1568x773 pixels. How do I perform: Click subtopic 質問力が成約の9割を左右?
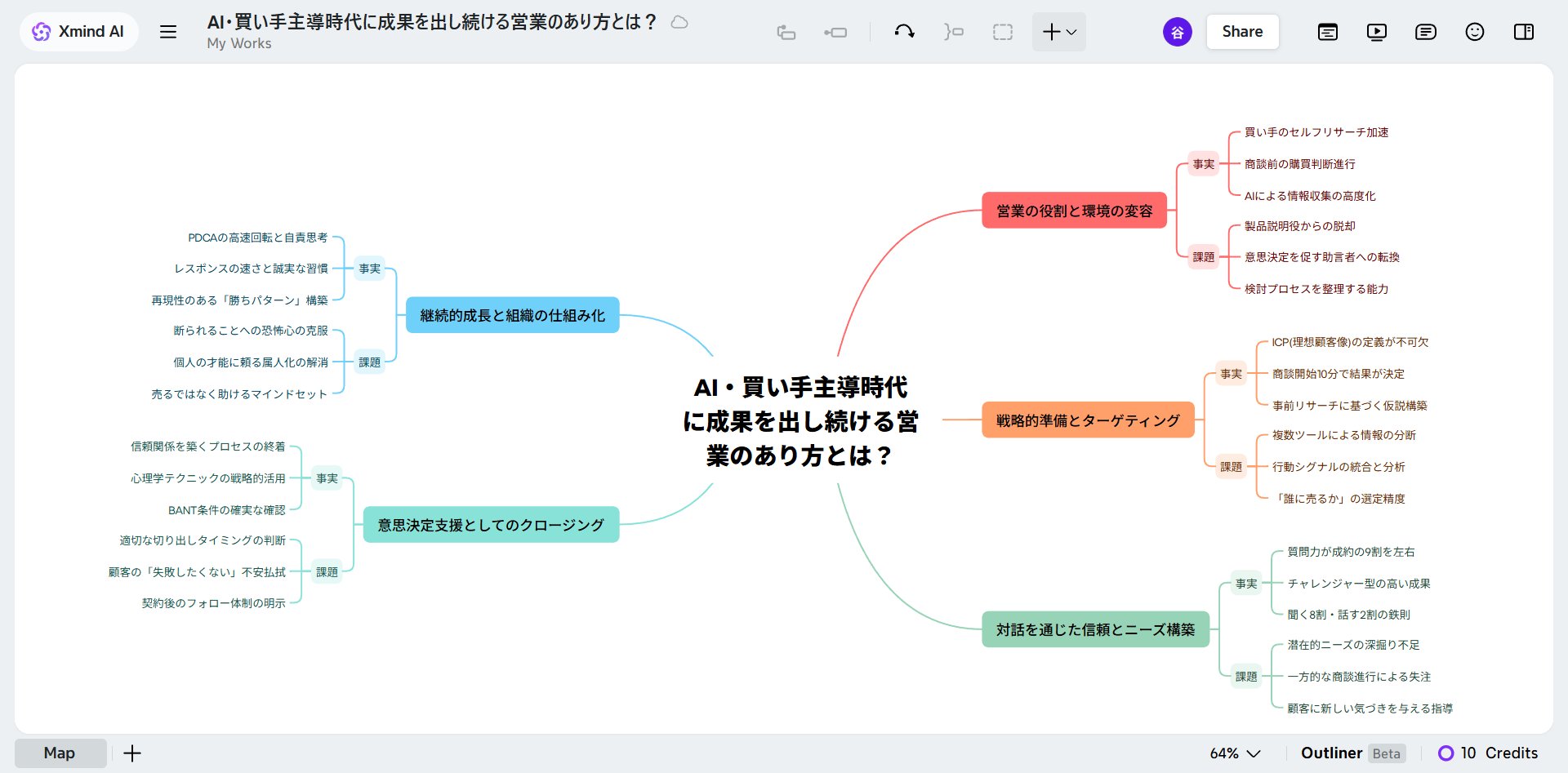[x=1351, y=552]
